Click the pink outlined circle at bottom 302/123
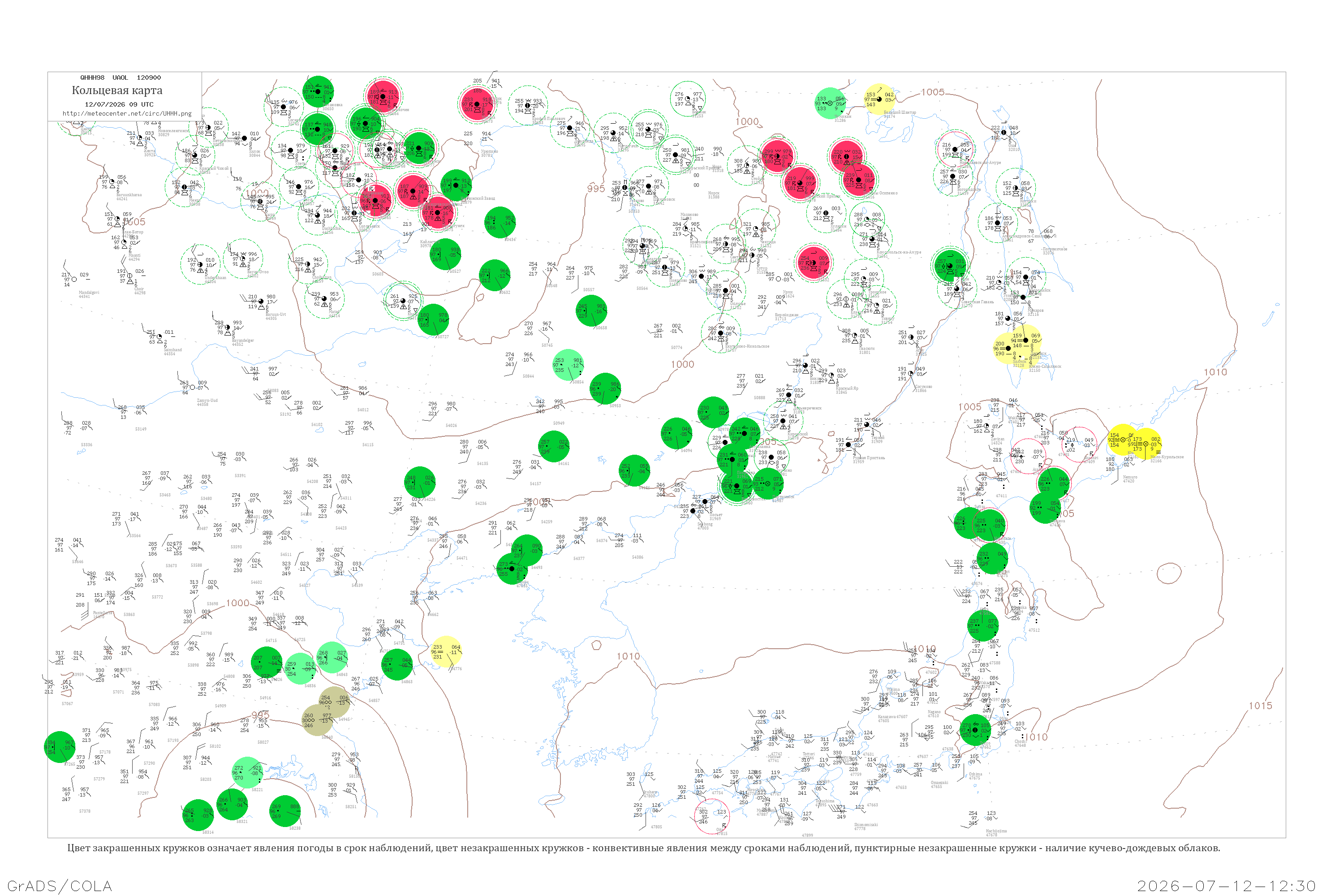Viewport: 1344px width, 896px height. point(712,816)
